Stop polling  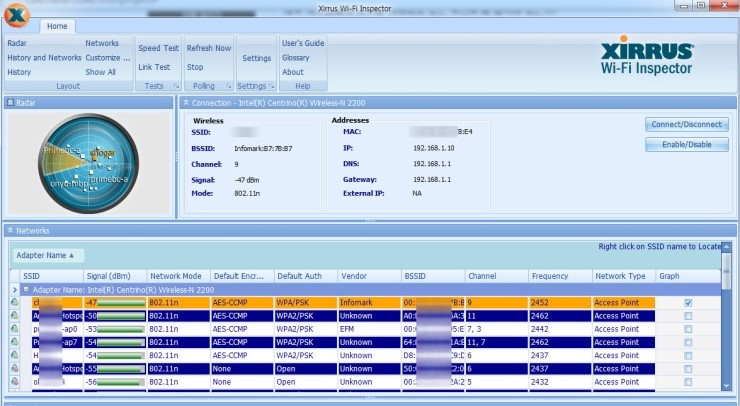pos(195,67)
